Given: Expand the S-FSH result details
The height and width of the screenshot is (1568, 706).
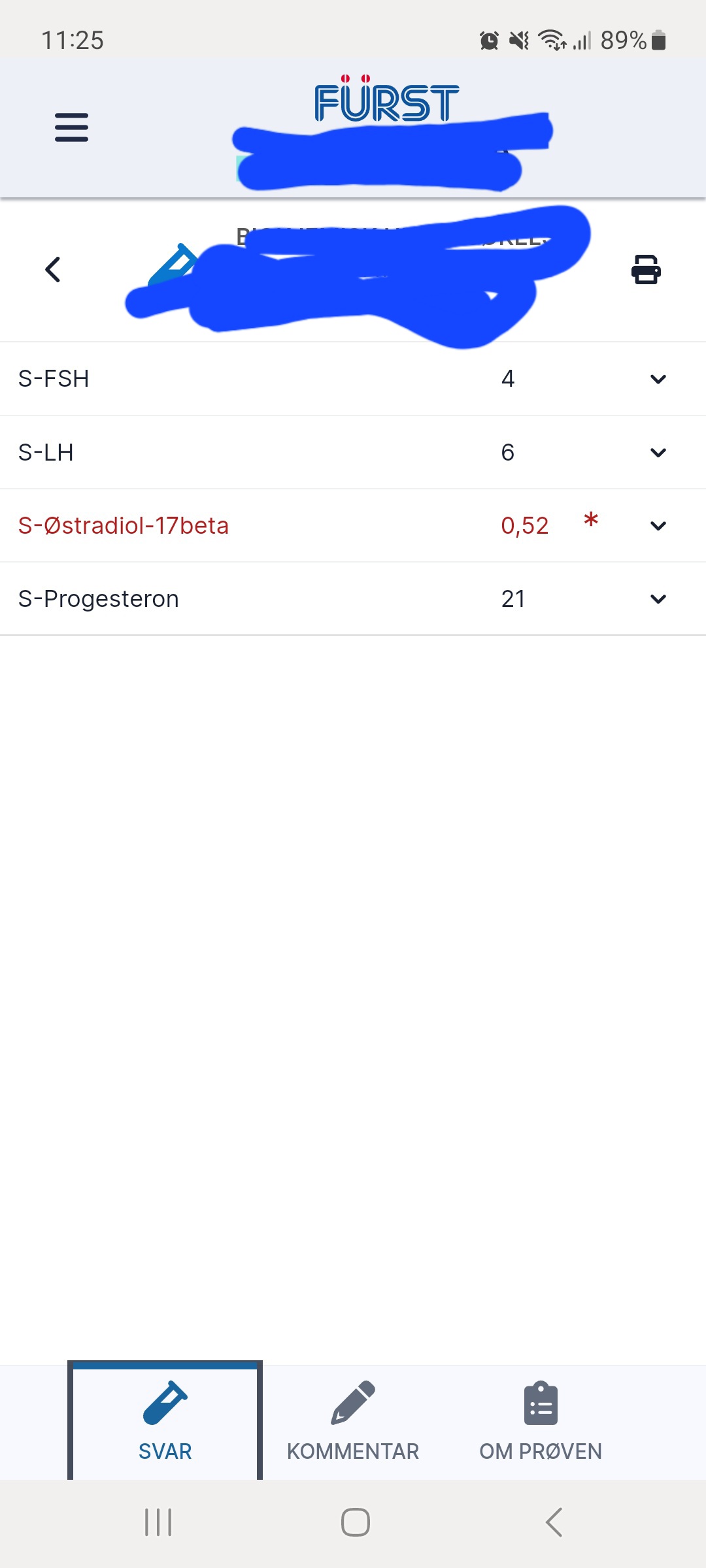Looking at the screenshot, I should coord(658,379).
